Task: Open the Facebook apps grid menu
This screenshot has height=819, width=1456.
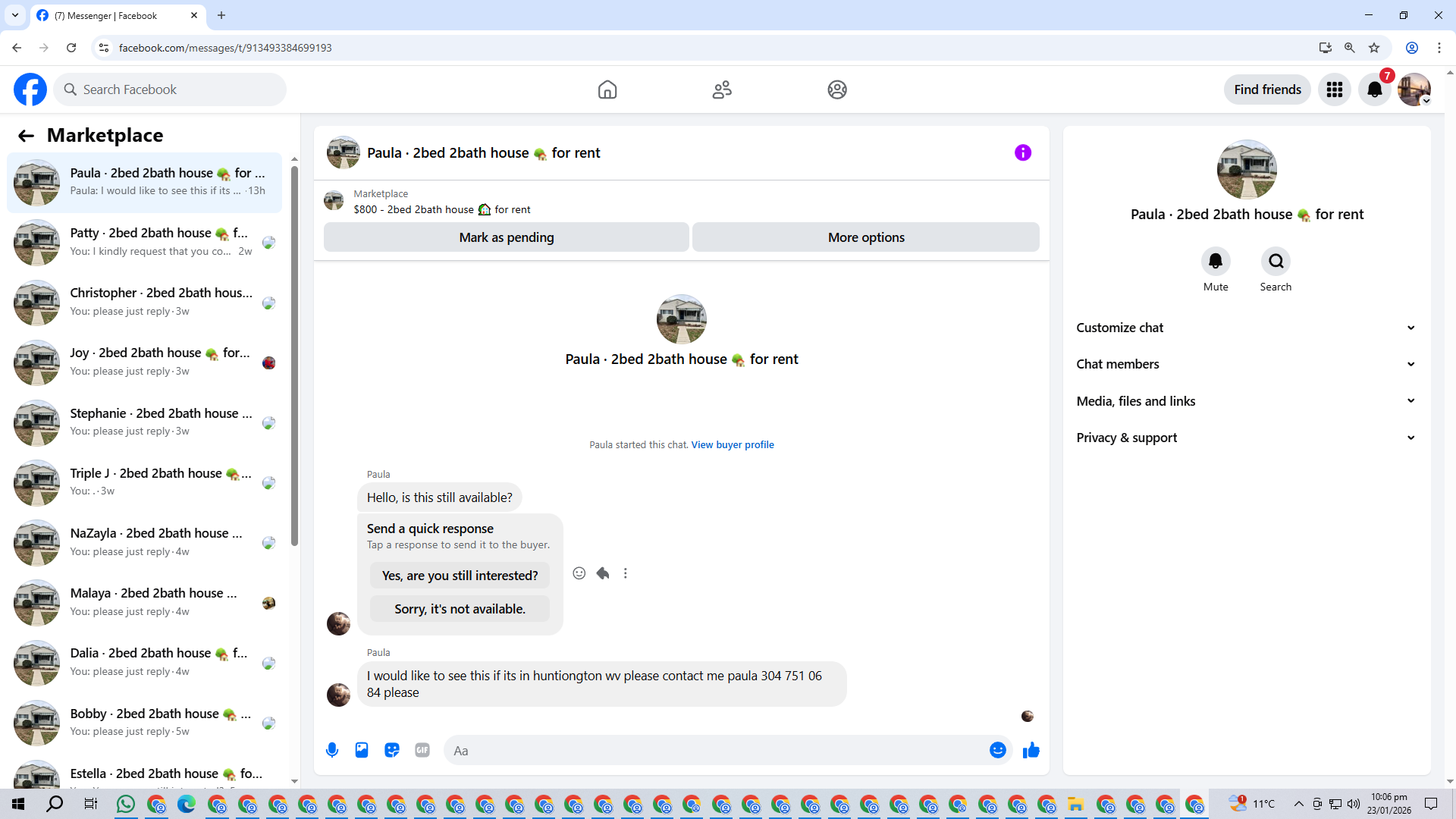Action: pos(1335,89)
